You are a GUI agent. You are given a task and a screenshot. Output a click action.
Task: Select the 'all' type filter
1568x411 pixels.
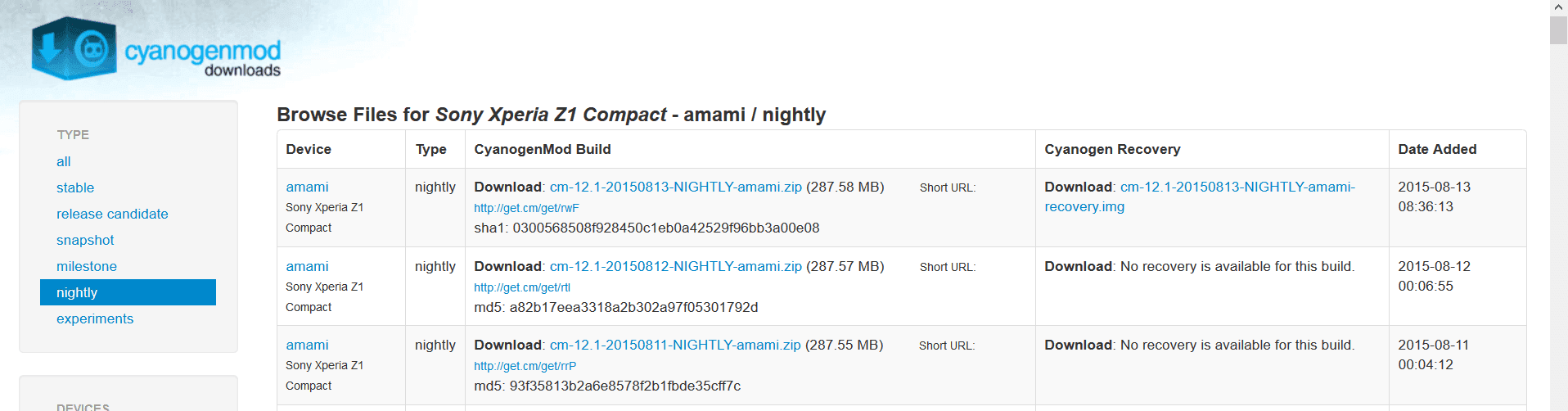[64, 161]
